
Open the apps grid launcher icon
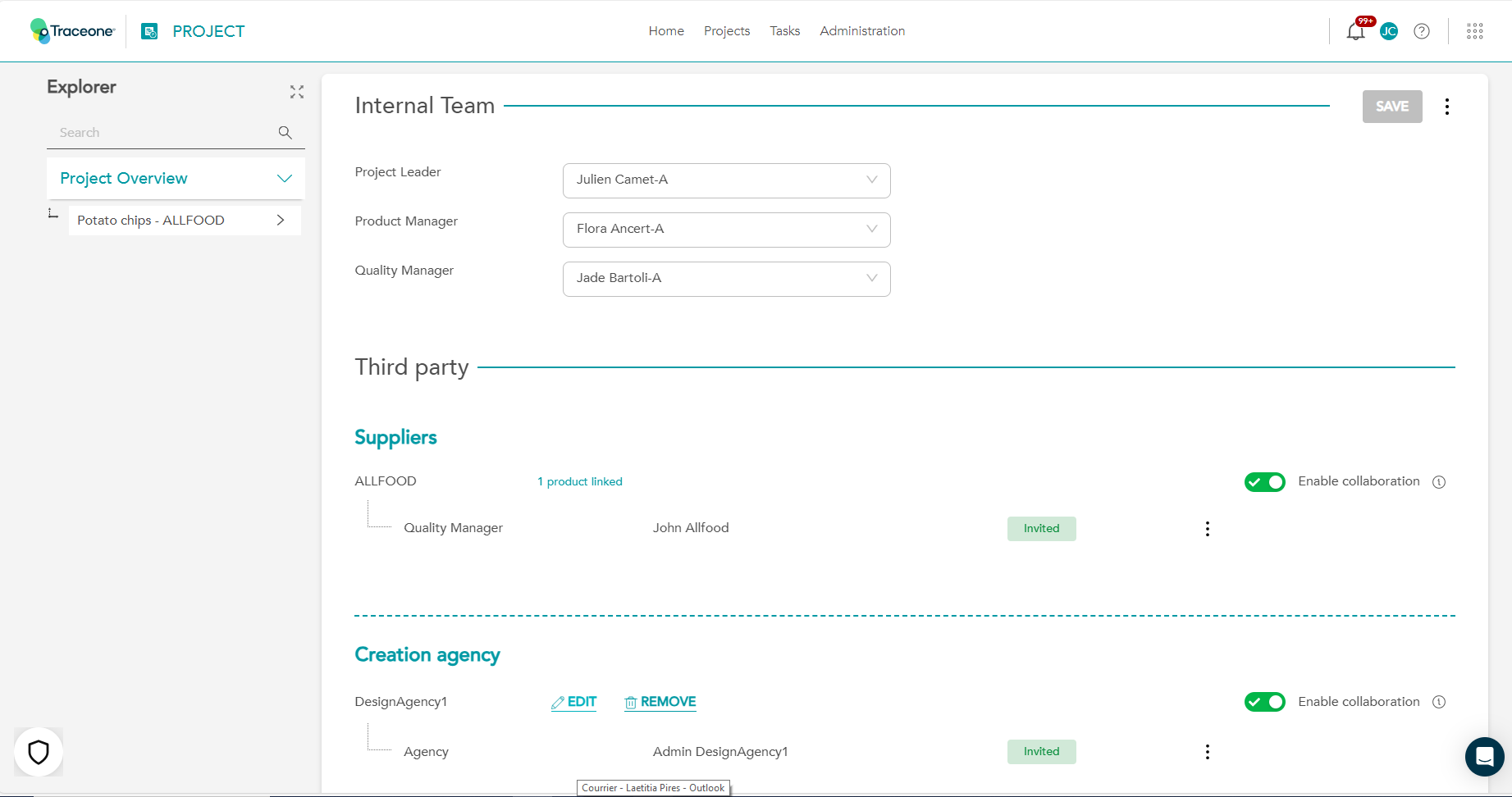[1474, 31]
